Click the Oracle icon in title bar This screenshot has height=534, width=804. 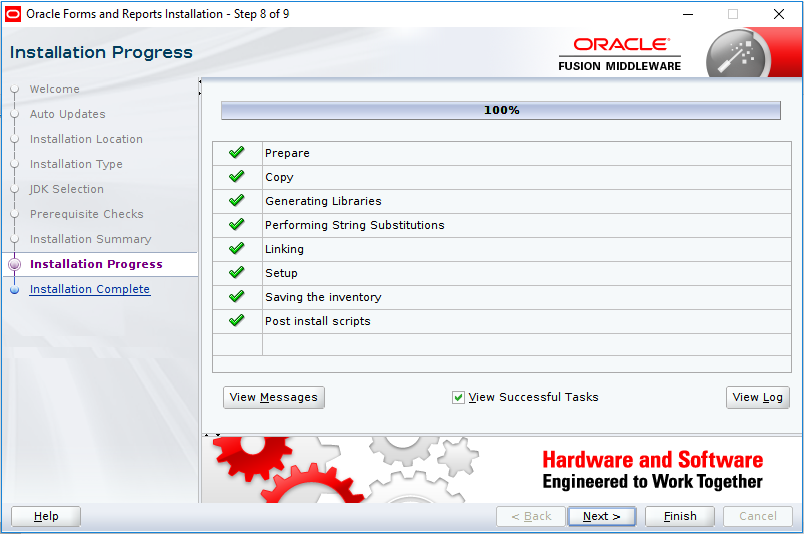tap(13, 14)
